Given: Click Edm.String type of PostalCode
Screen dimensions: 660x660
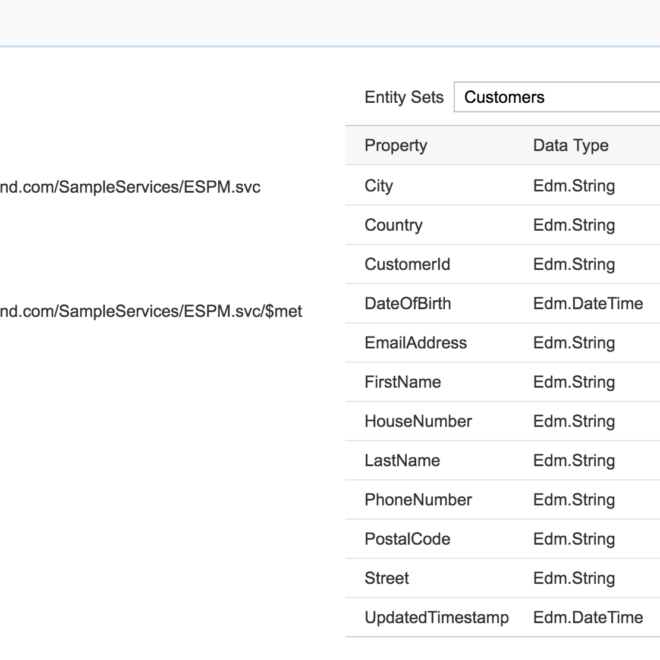Looking at the screenshot, I should click(x=574, y=539).
